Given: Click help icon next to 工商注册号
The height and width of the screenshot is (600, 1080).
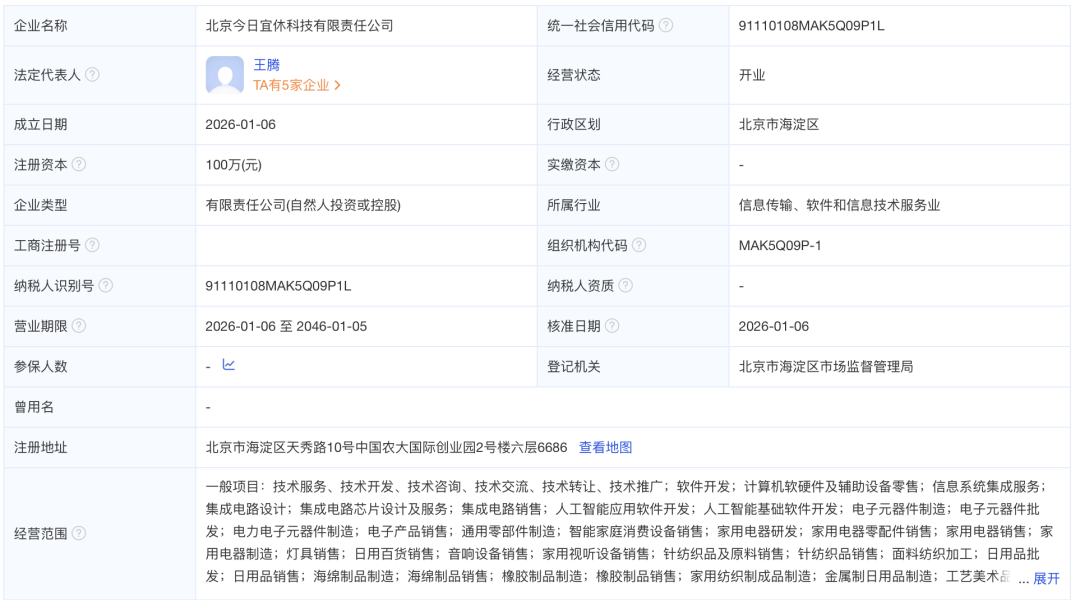Looking at the screenshot, I should pyautogui.click(x=92, y=245).
